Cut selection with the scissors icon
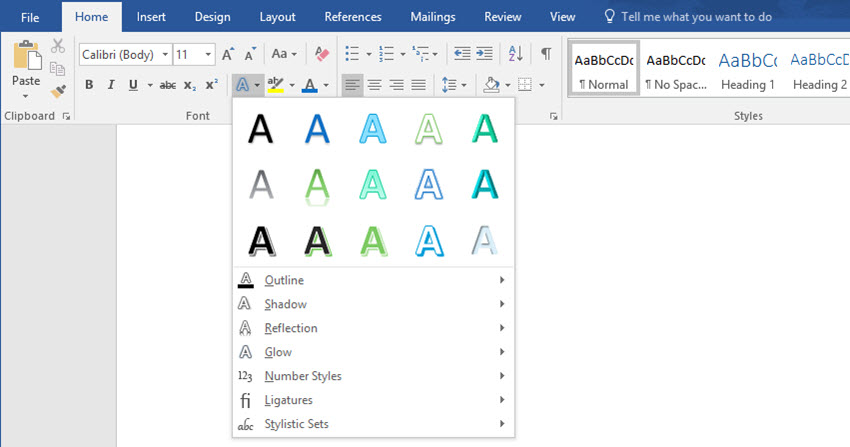This screenshot has height=447, width=850. click(58, 46)
